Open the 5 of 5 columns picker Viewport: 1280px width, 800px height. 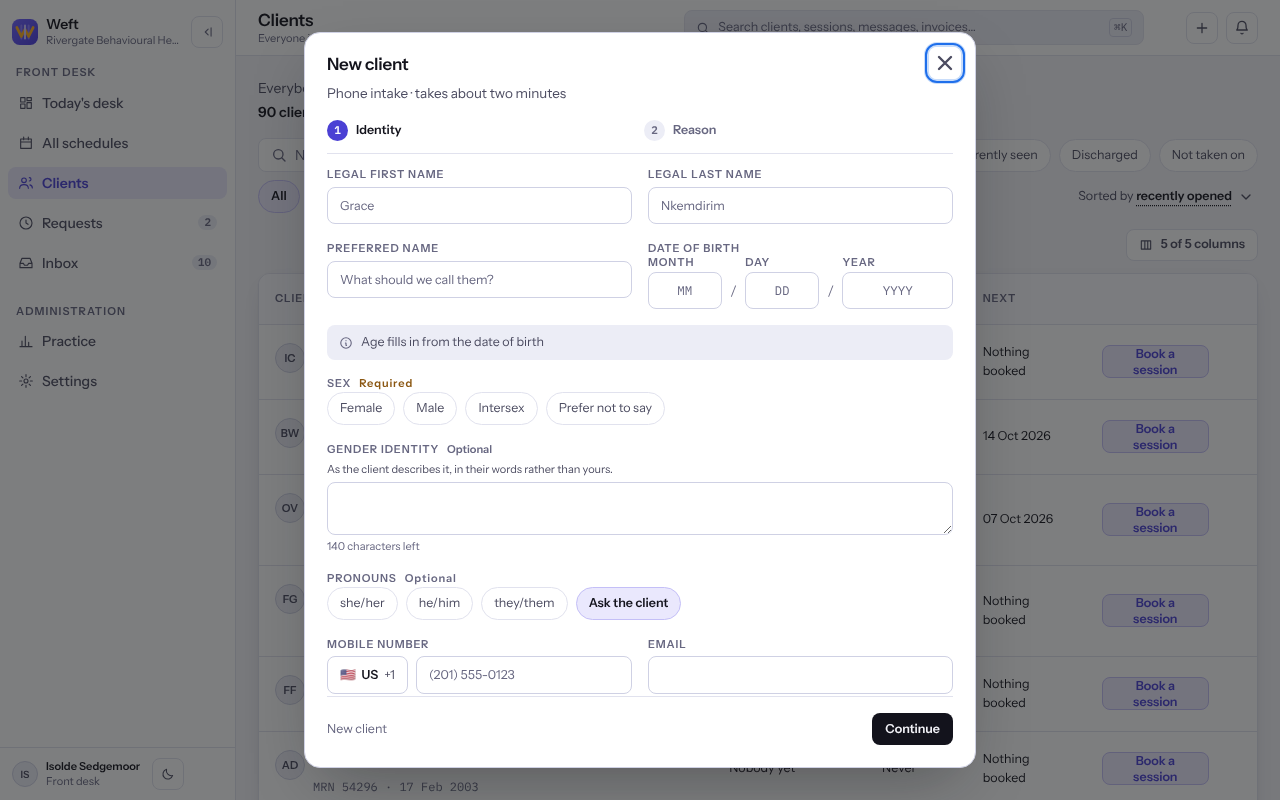1192,244
